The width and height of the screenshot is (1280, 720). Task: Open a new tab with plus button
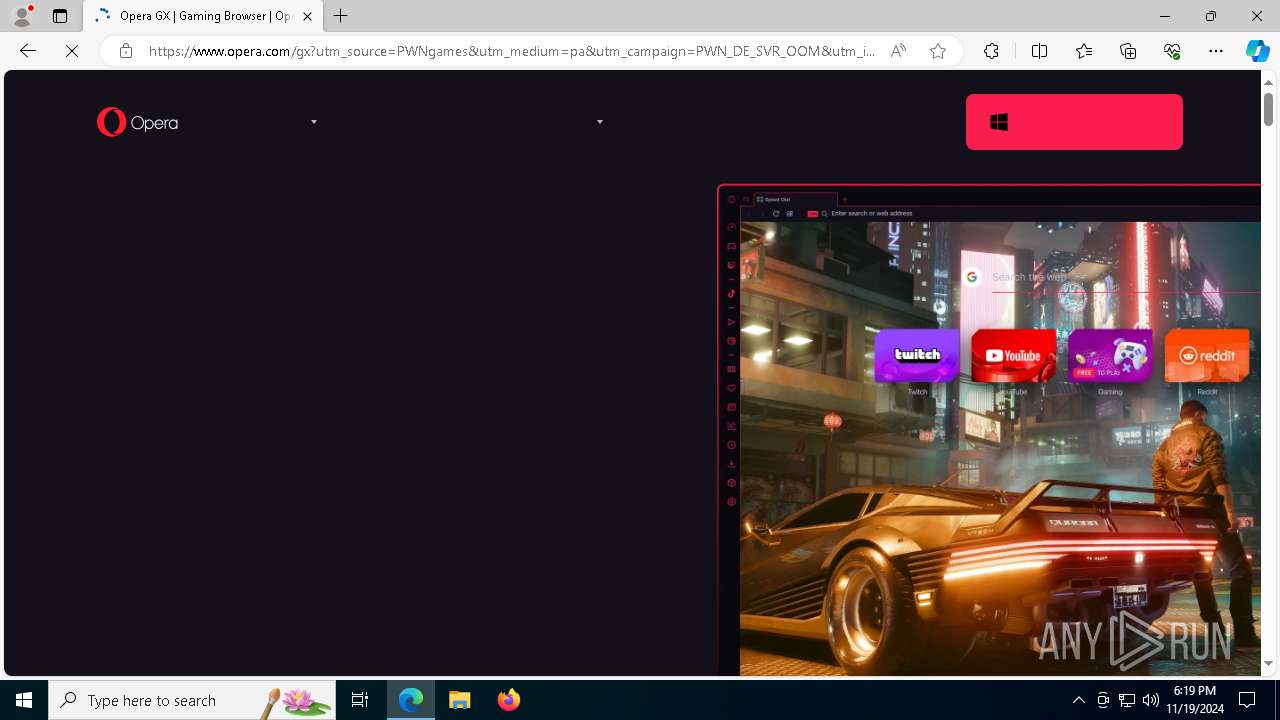pos(341,16)
